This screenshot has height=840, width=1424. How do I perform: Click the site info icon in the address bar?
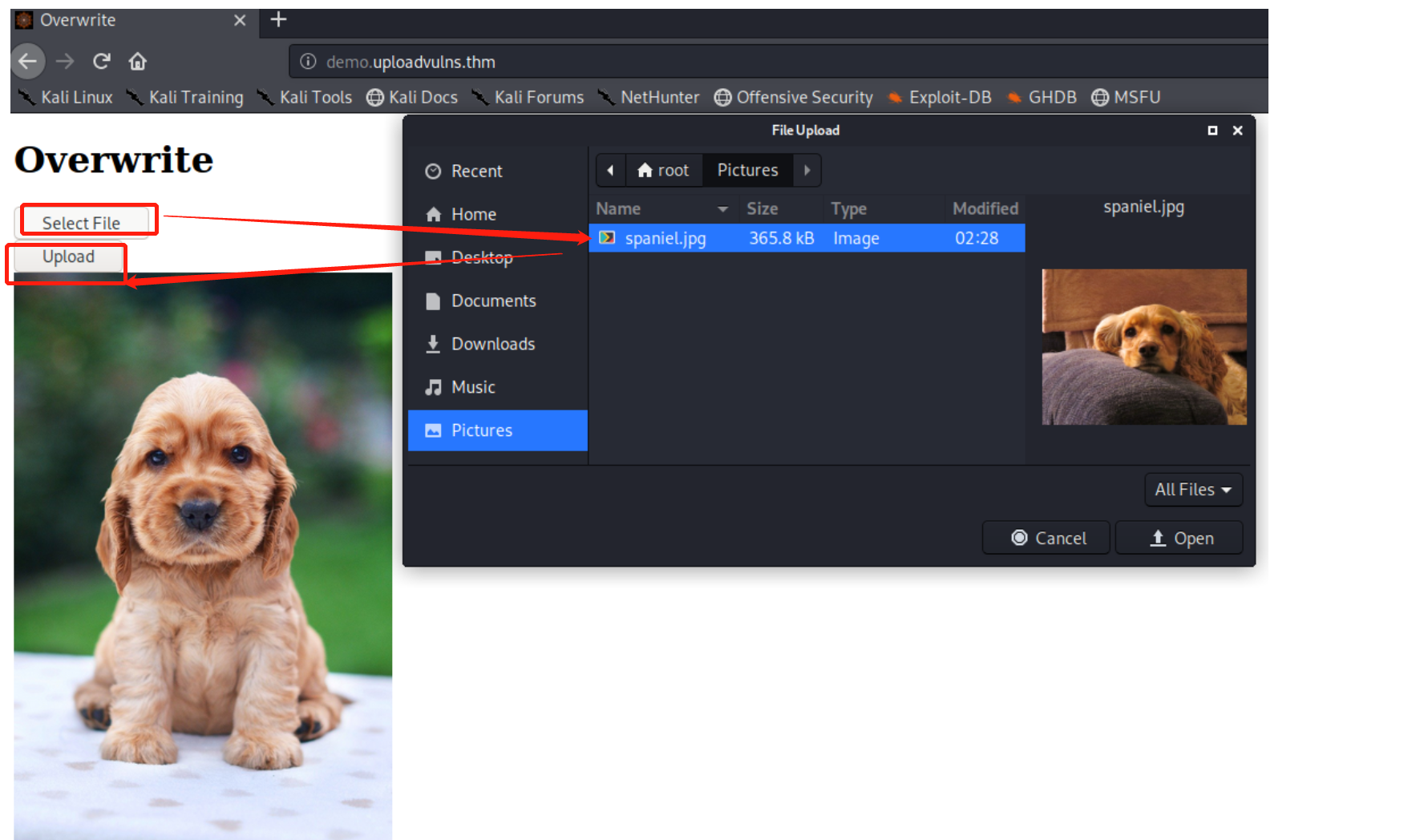click(x=308, y=62)
